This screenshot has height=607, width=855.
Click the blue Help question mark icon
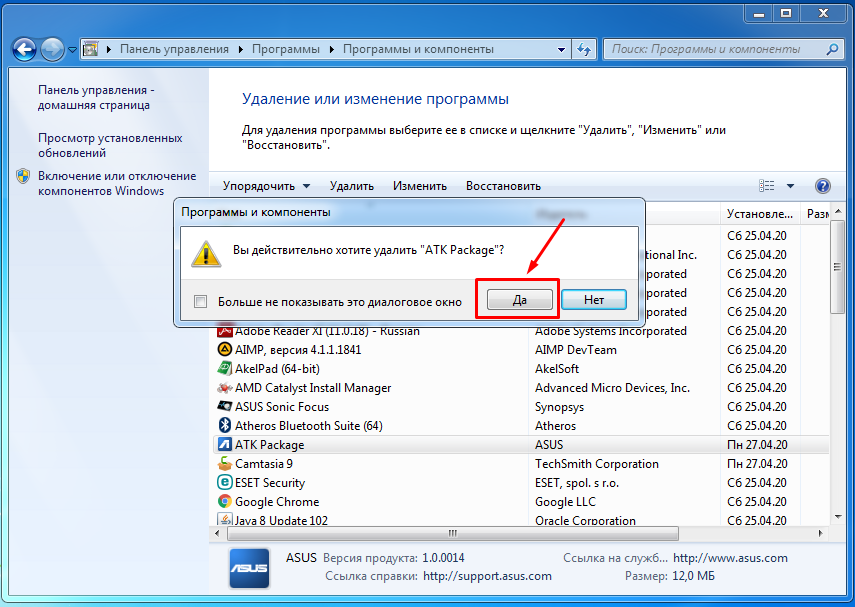pos(822,186)
